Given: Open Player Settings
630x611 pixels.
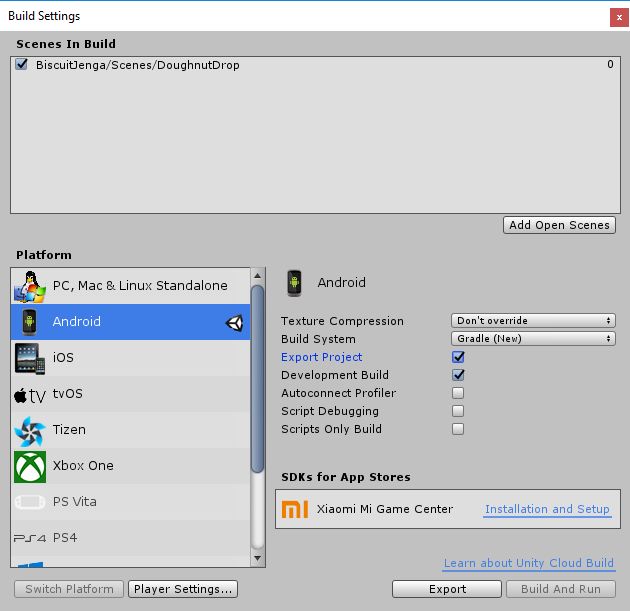Looking at the screenshot, I should 183,589.
